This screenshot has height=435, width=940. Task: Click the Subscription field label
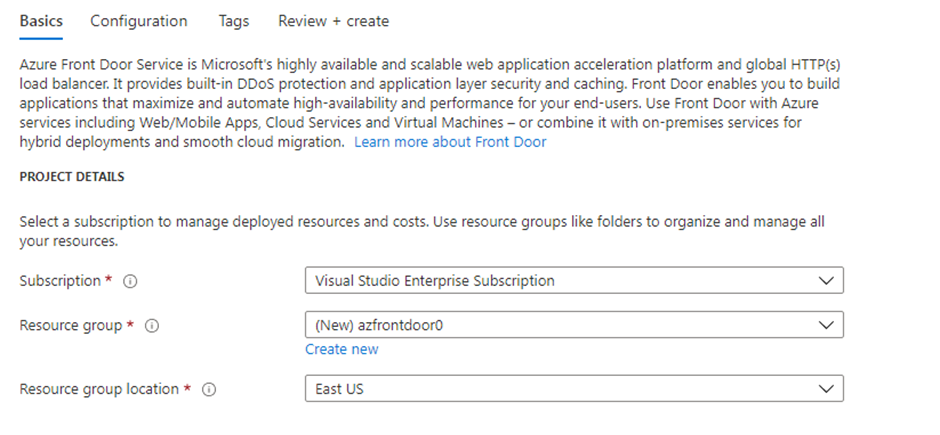pyautogui.click(x=60, y=280)
